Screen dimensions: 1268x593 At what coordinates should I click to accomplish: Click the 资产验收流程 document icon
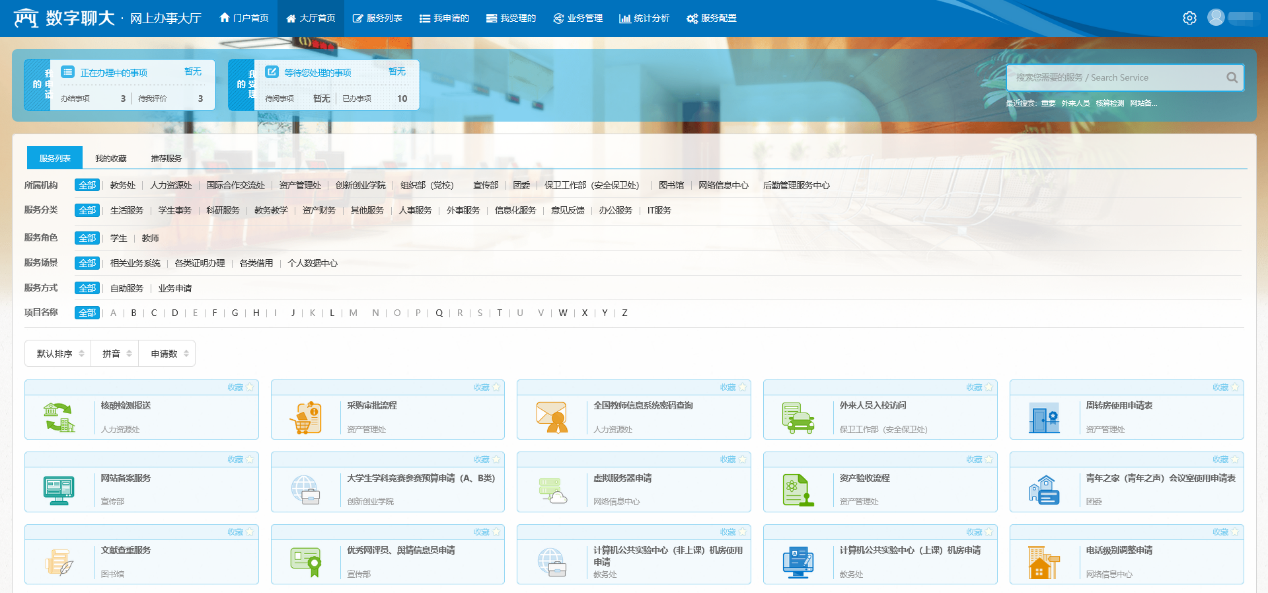click(x=797, y=489)
